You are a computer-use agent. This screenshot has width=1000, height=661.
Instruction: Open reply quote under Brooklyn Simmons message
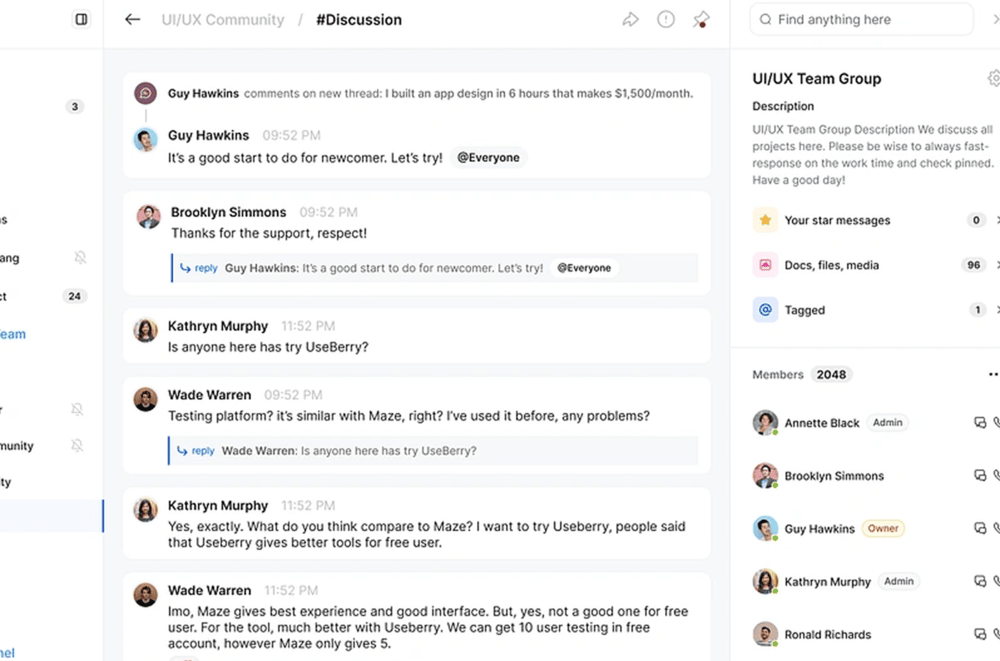[x=434, y=268]
